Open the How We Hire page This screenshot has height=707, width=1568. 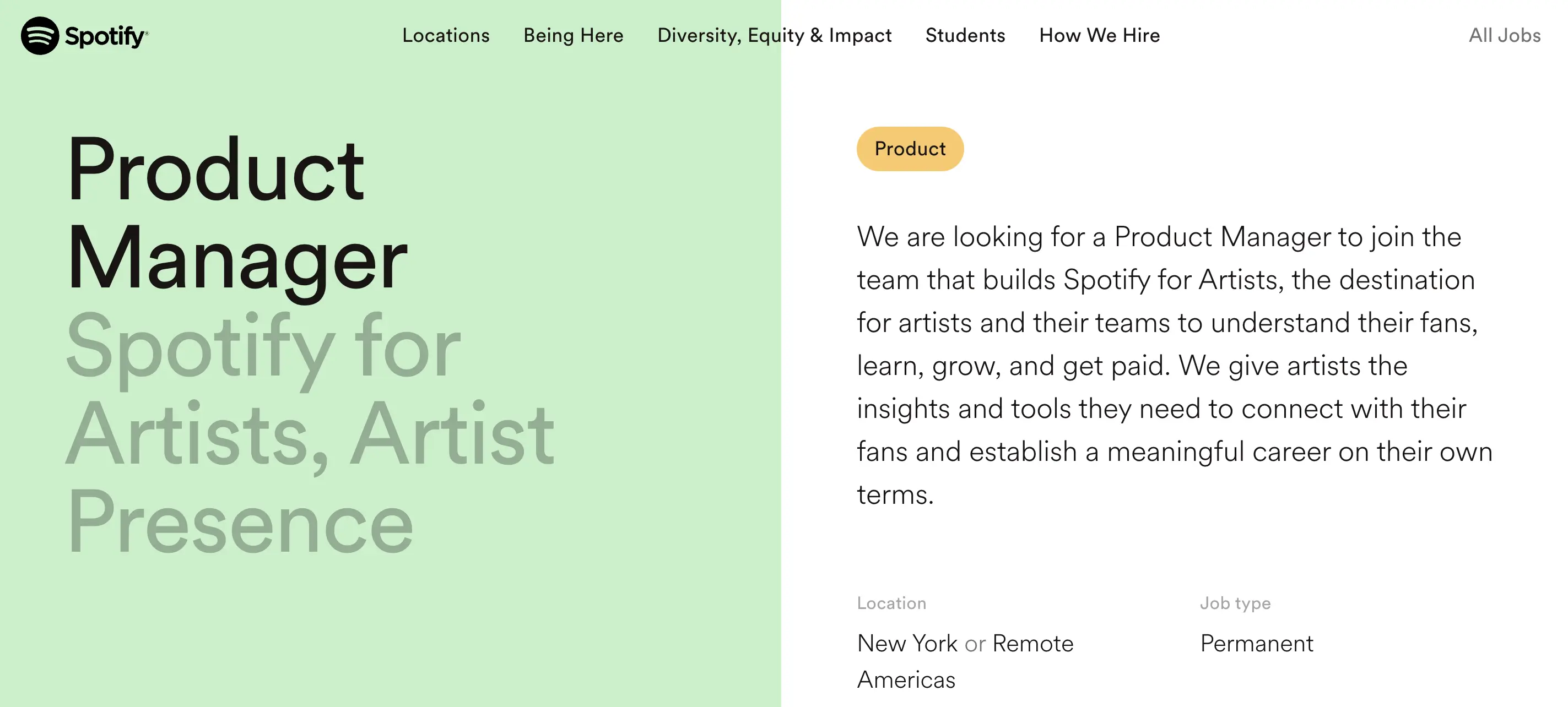(1099, 35)
